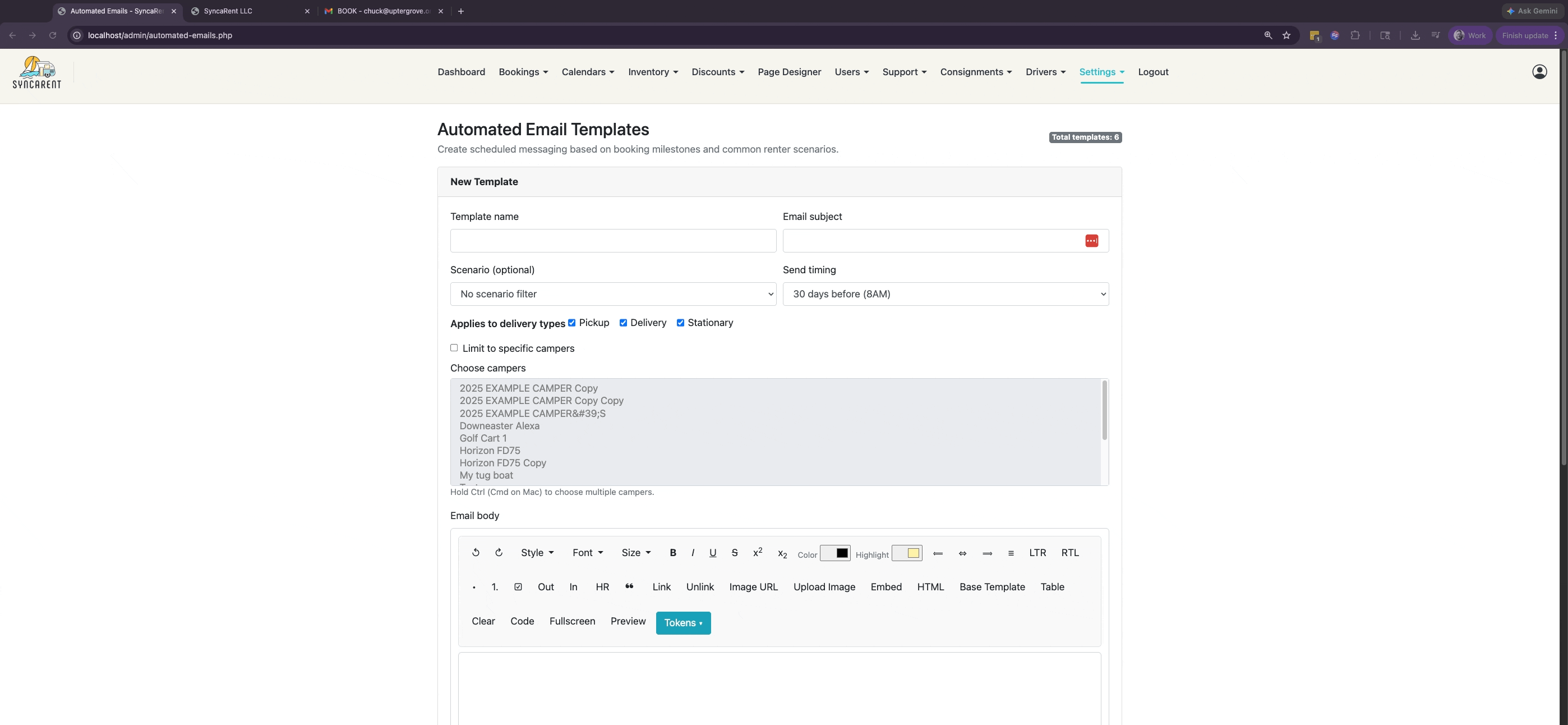The image size is (1568, 725).
Task: Open the Settings menu
Action: click(1102, 72)
